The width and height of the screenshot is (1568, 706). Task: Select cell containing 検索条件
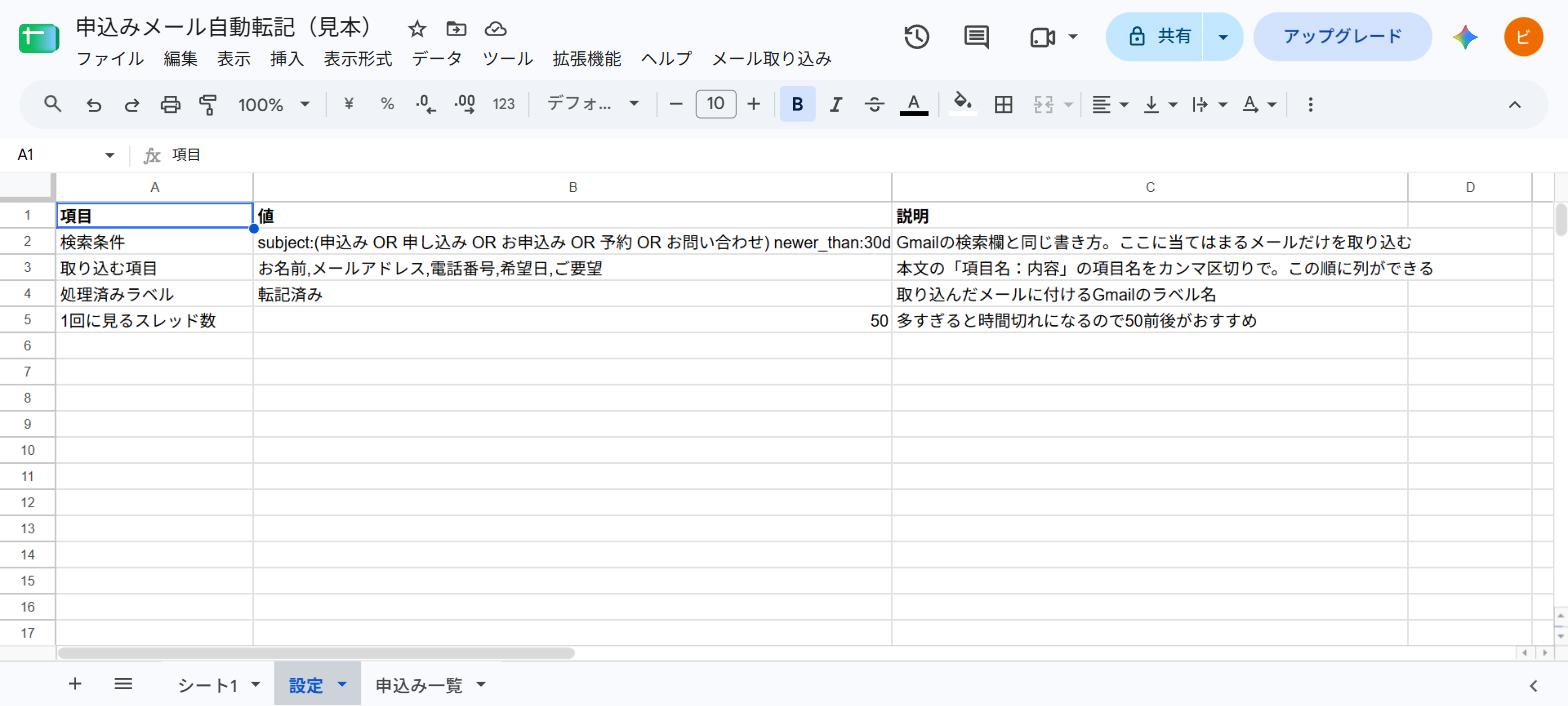154,242
